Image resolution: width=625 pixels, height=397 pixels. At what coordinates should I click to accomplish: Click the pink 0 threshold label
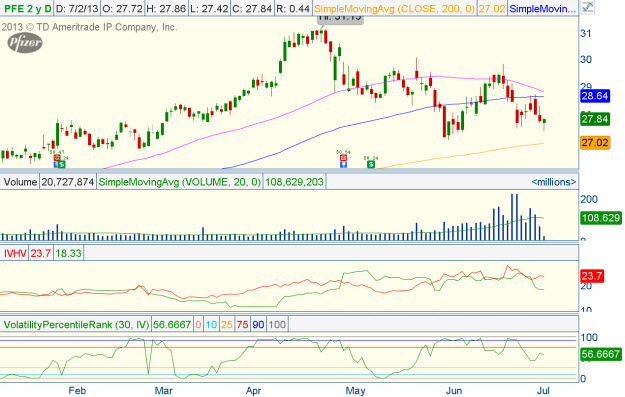tap(198, 324)
